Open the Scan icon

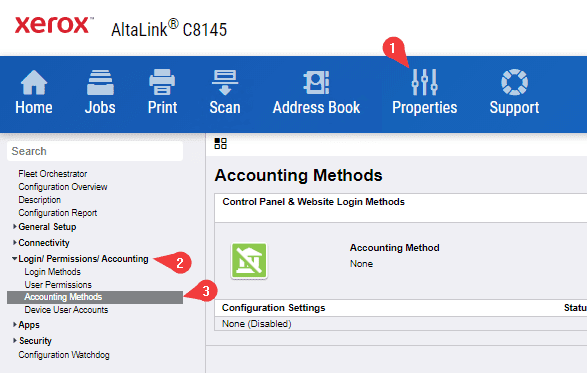[x=224, y=82]
